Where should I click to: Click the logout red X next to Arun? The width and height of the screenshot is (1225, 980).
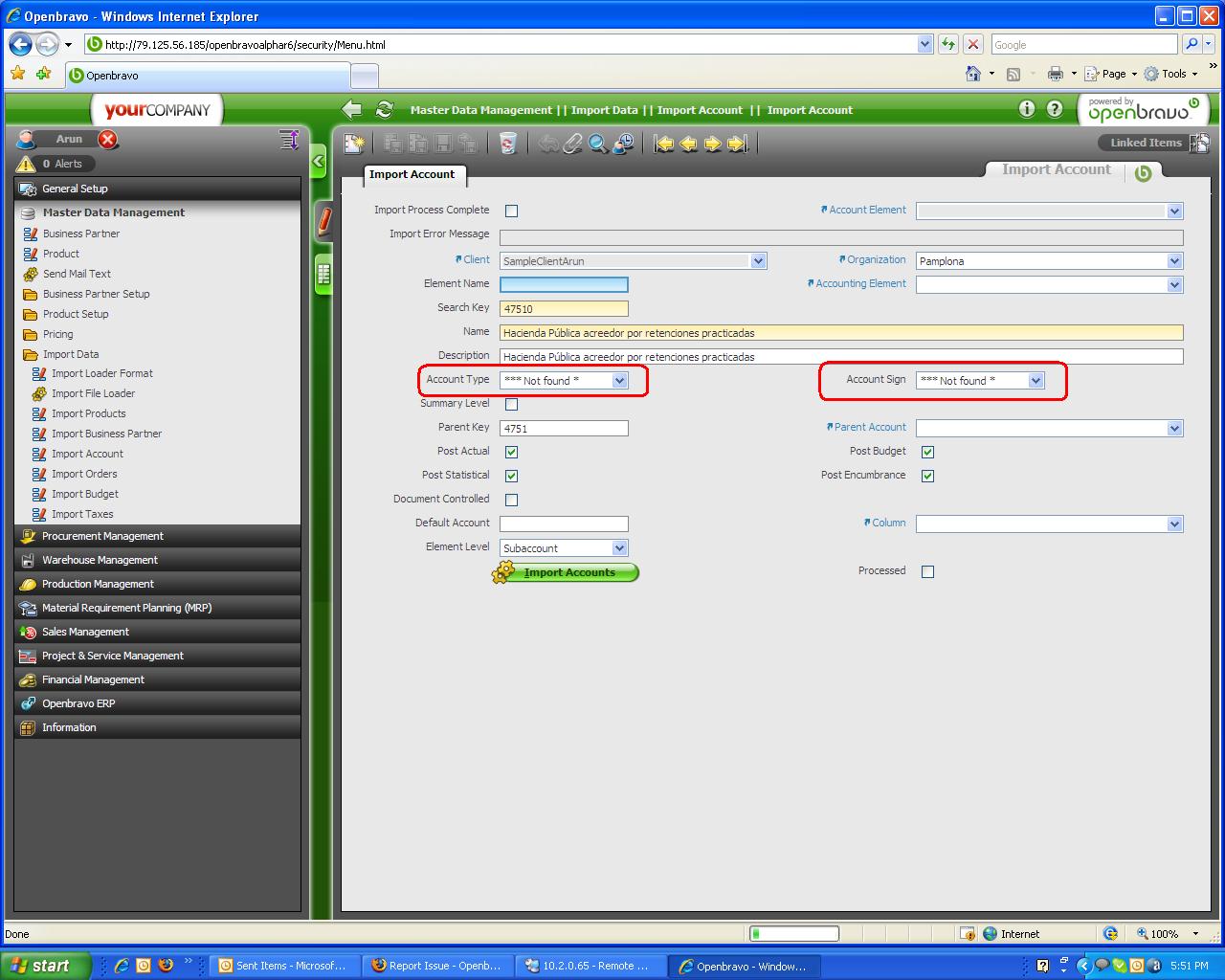coord(108,140)
